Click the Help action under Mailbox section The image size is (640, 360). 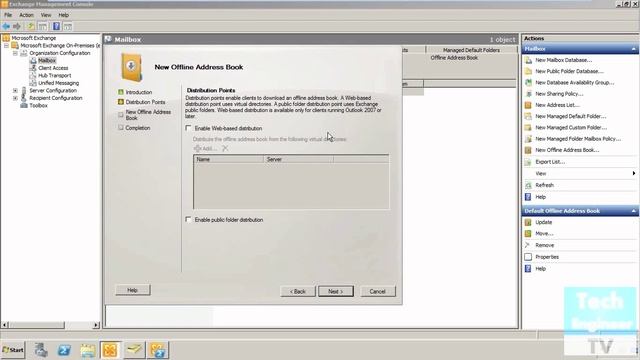540,197
